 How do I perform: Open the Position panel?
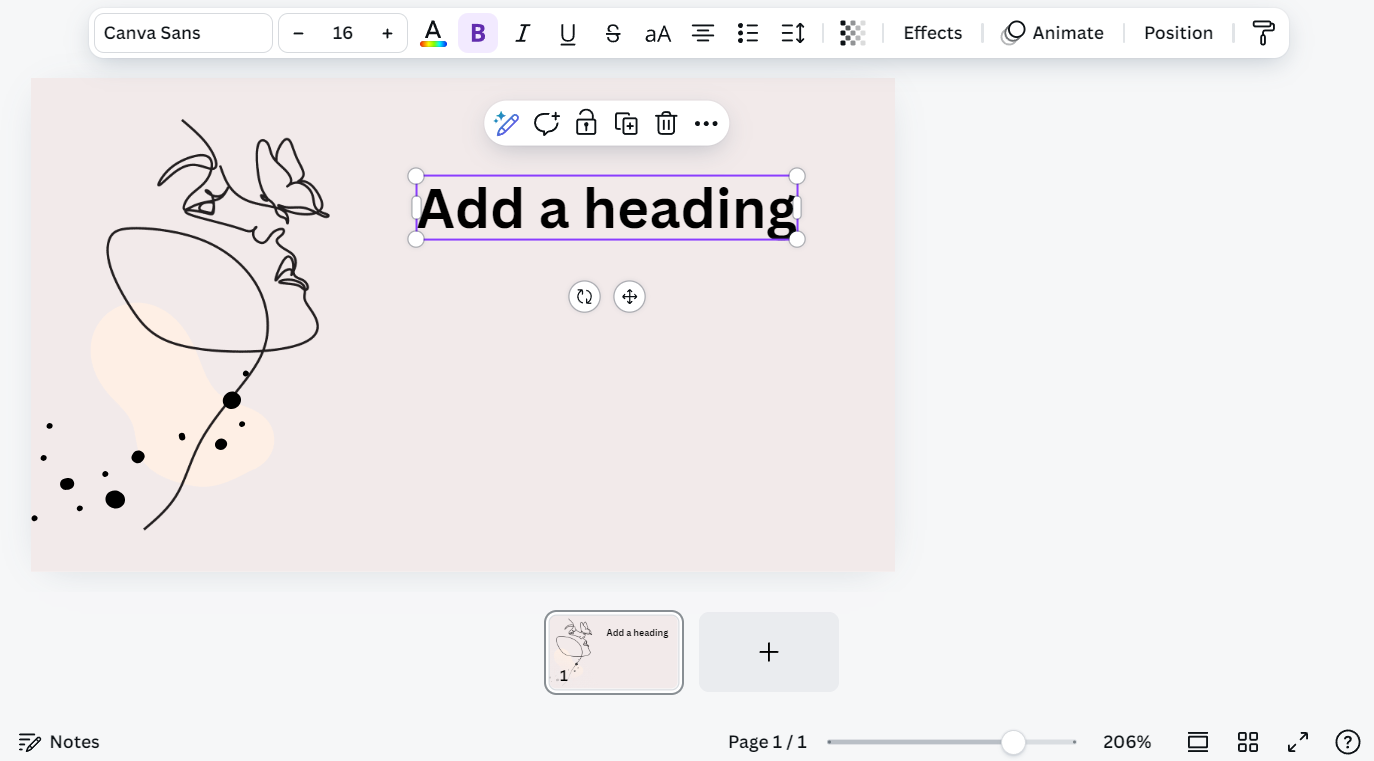tap(1178, 32)
